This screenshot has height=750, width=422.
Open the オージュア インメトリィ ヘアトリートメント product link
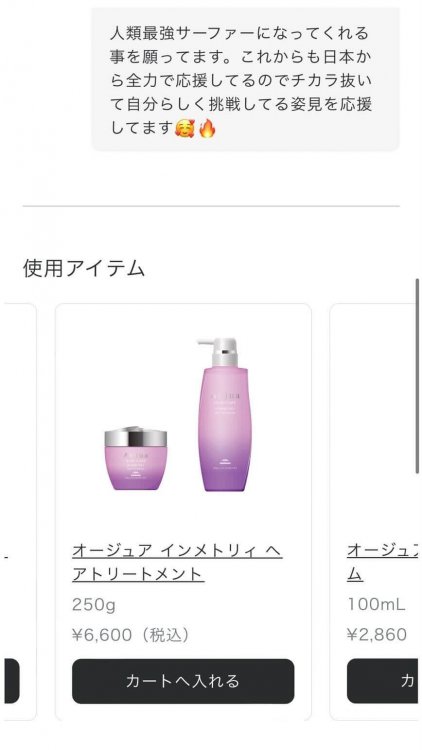click(177, 562)
